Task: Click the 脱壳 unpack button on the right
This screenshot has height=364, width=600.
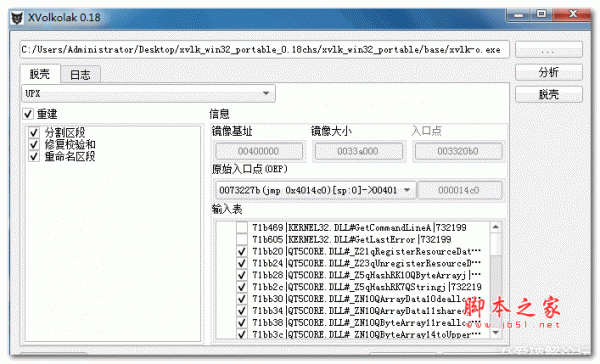Action: point(549,94)
